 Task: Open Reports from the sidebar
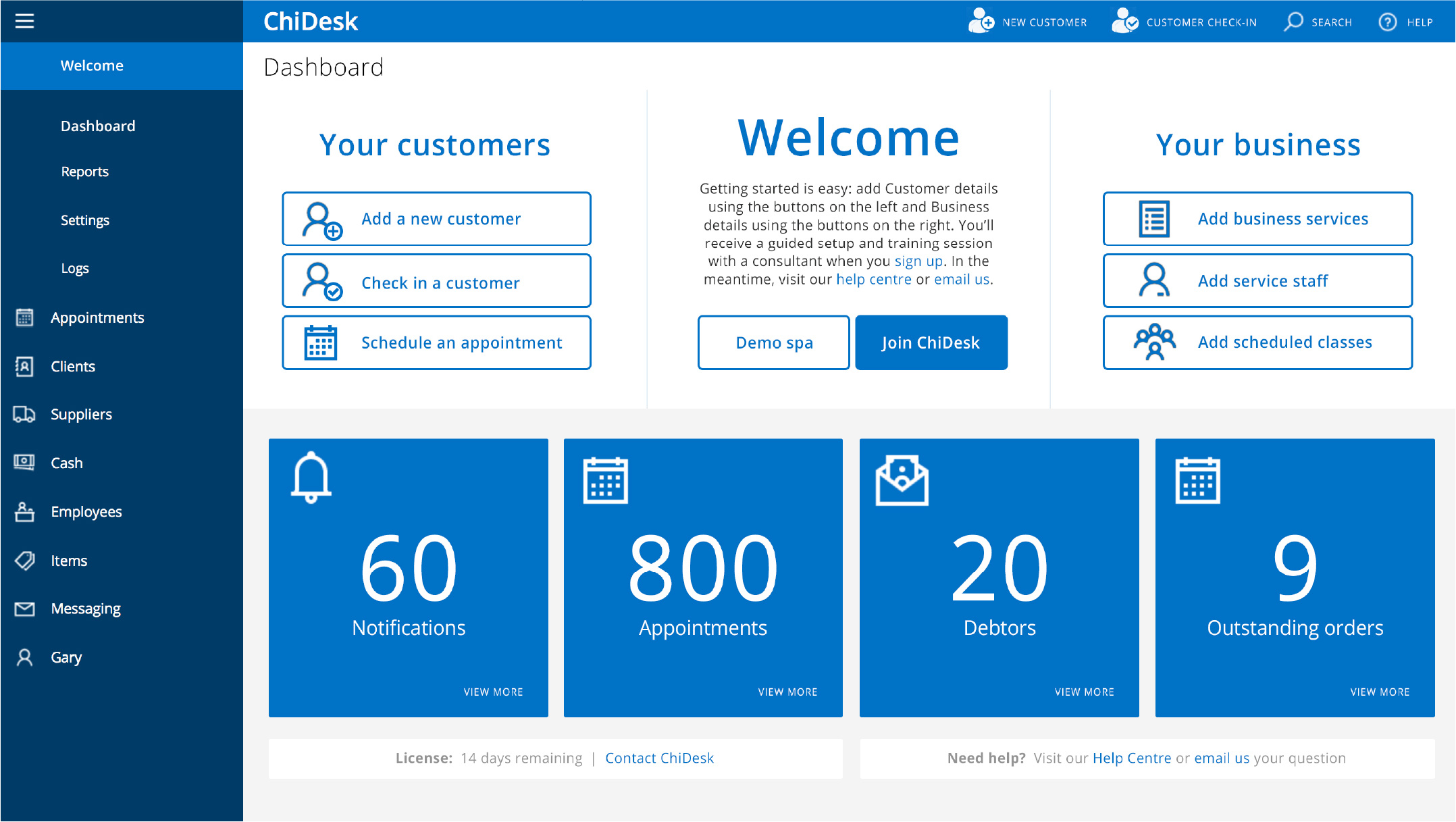85,172
